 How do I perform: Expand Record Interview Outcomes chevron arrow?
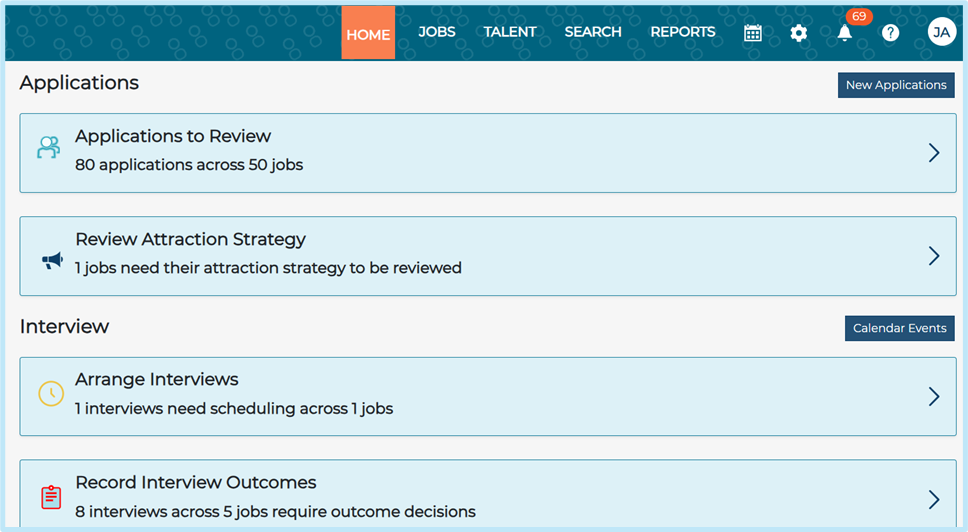point(934,499)
